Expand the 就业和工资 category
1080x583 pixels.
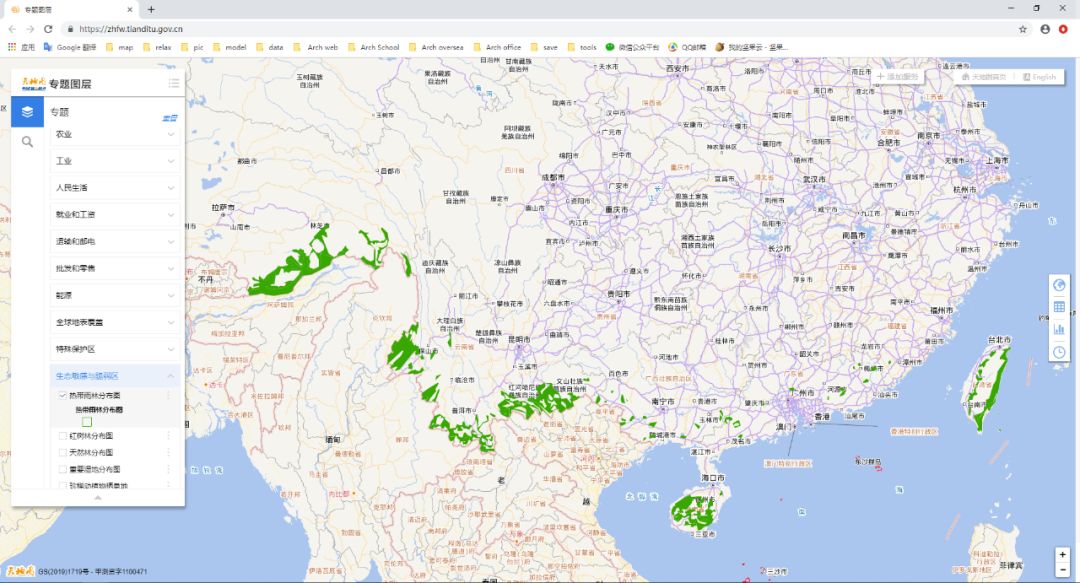(115, 214)
